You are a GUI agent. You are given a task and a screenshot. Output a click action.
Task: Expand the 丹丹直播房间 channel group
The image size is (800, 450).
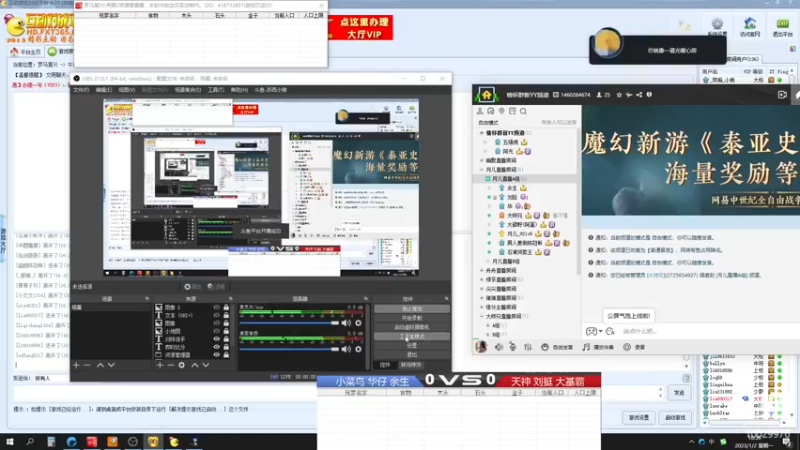pyautogui.click(x=482, y=270)
